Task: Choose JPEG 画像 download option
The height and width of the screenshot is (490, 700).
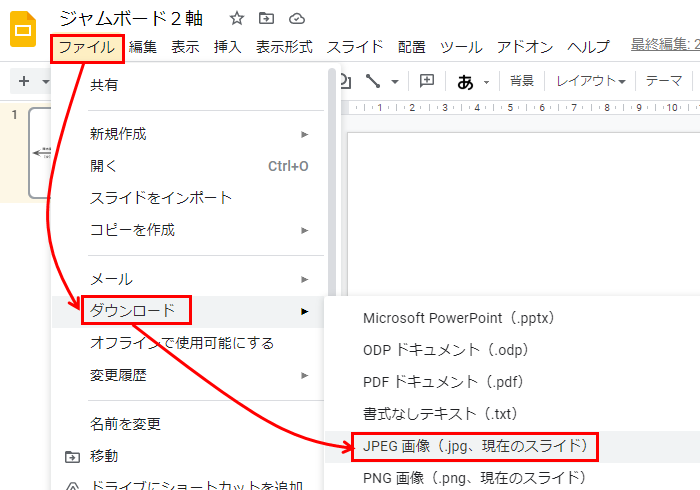Action: tap(474, 445)
